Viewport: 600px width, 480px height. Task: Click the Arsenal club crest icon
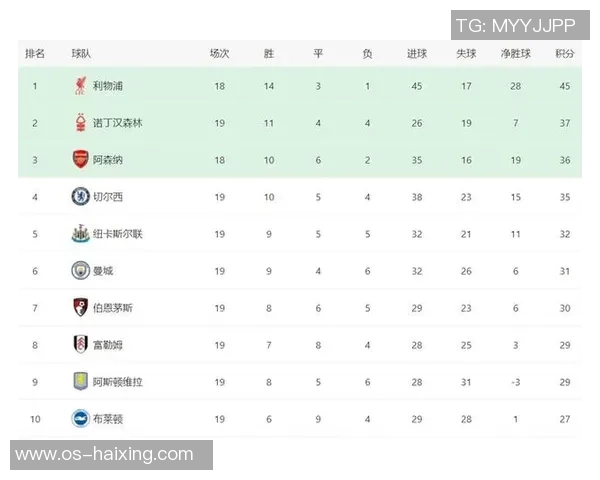tap(80, 160)
